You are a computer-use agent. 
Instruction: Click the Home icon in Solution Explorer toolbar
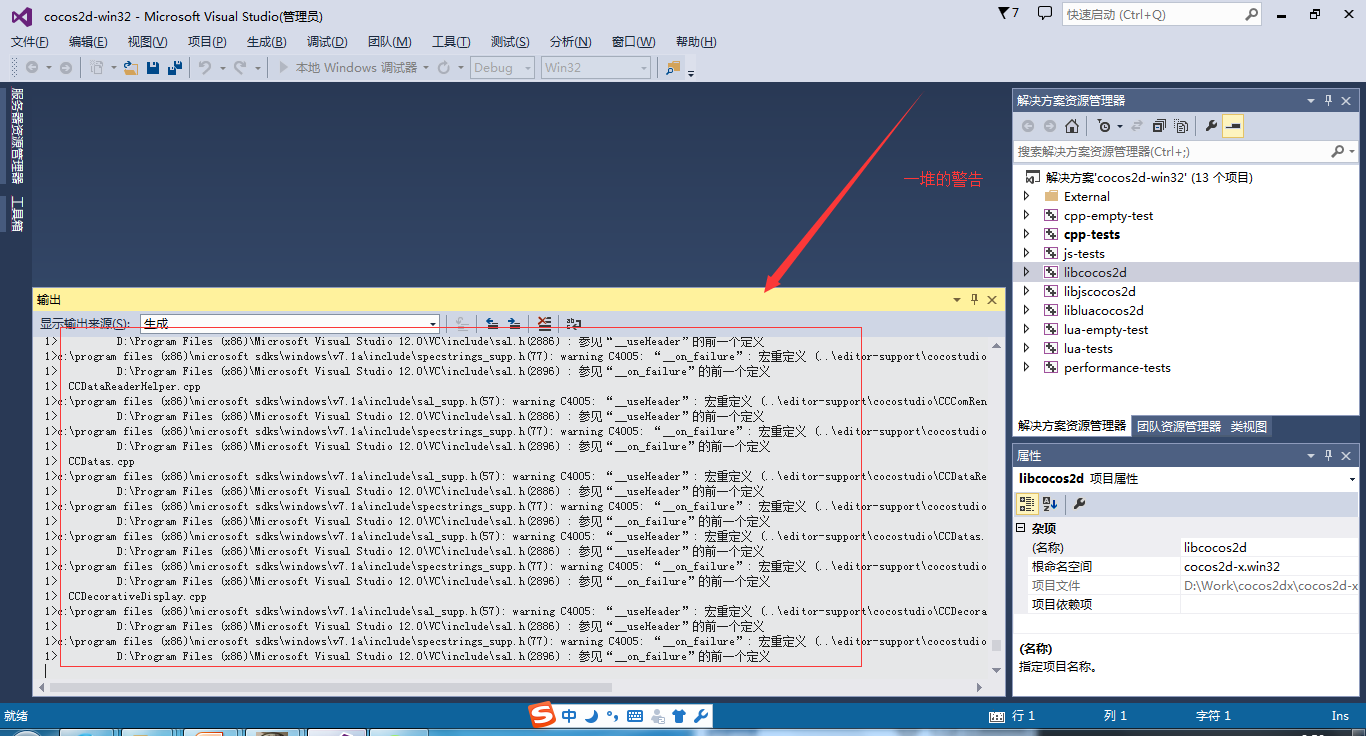[1072, 126]
